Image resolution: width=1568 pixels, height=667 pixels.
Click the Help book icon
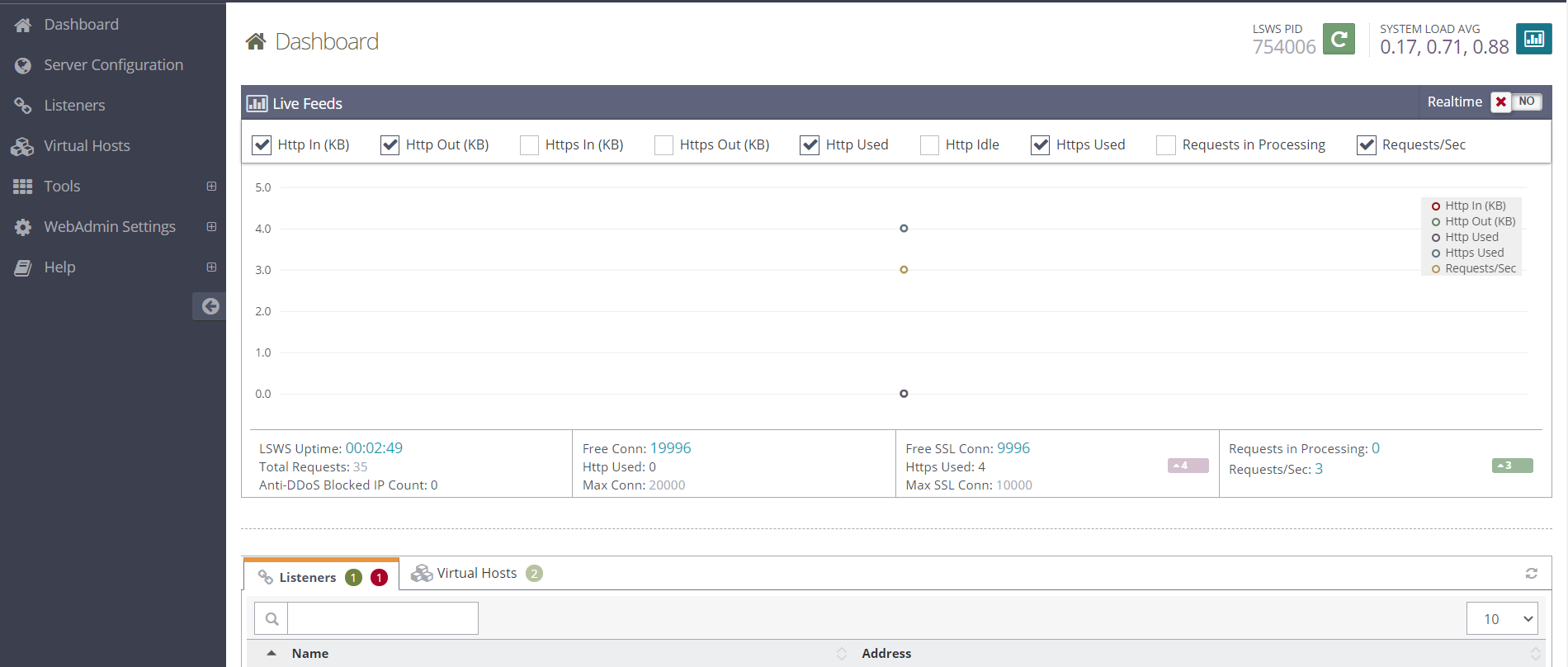(23, 267)
